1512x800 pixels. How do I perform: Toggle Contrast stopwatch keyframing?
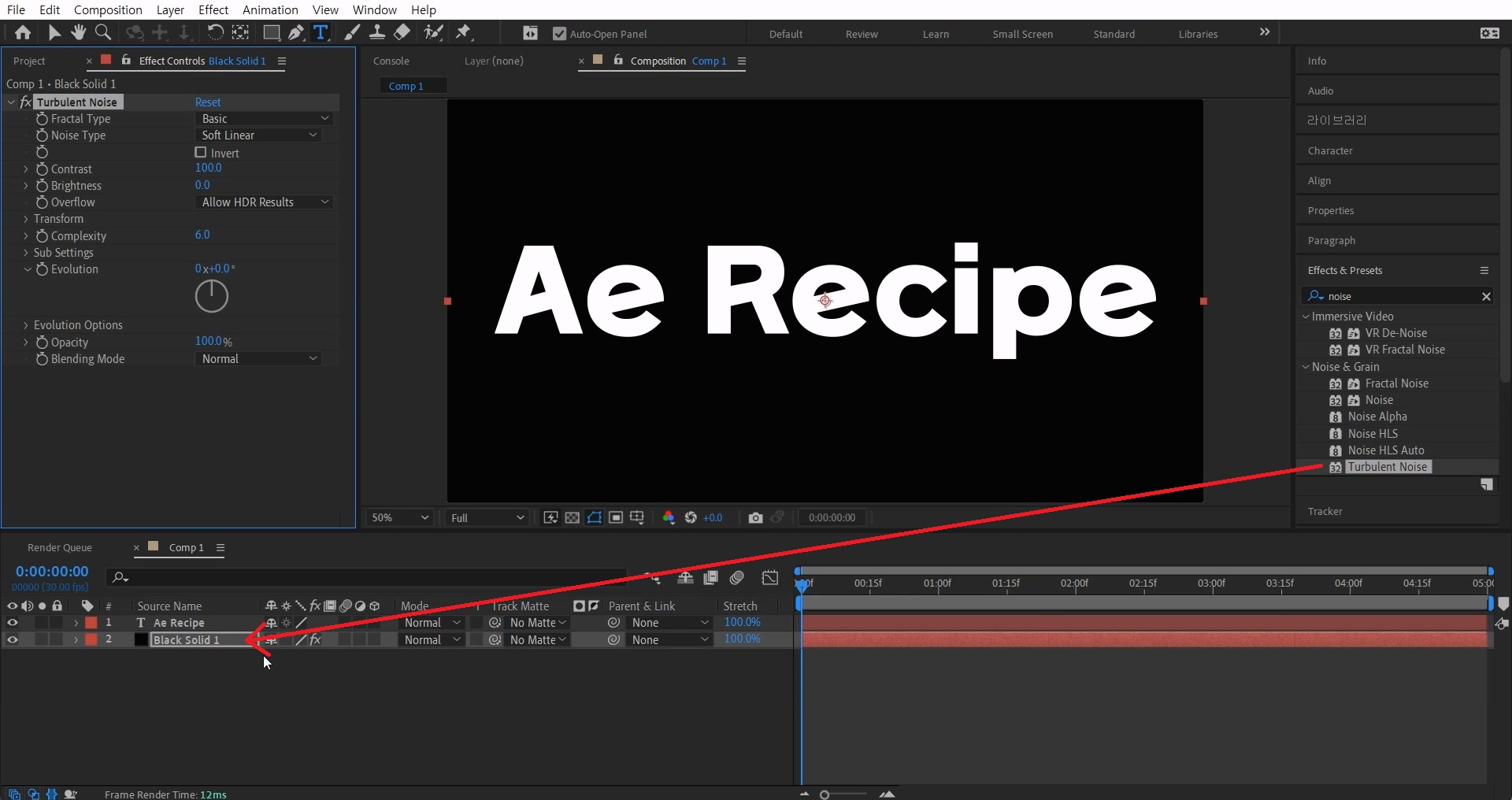point(43,169)
